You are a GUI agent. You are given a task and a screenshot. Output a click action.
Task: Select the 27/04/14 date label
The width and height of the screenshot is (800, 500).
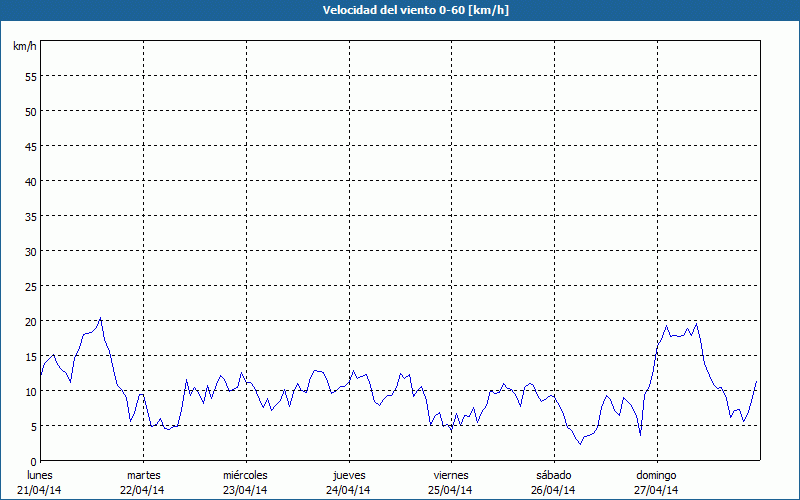[657, 489]
